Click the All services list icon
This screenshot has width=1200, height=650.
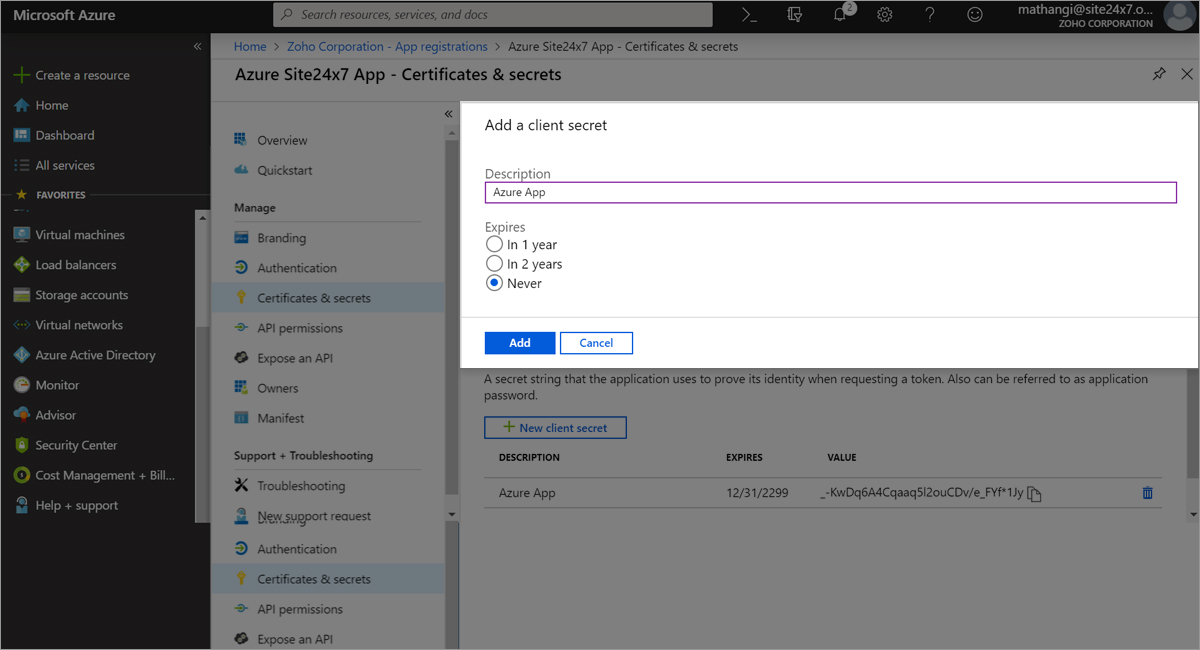21,165
